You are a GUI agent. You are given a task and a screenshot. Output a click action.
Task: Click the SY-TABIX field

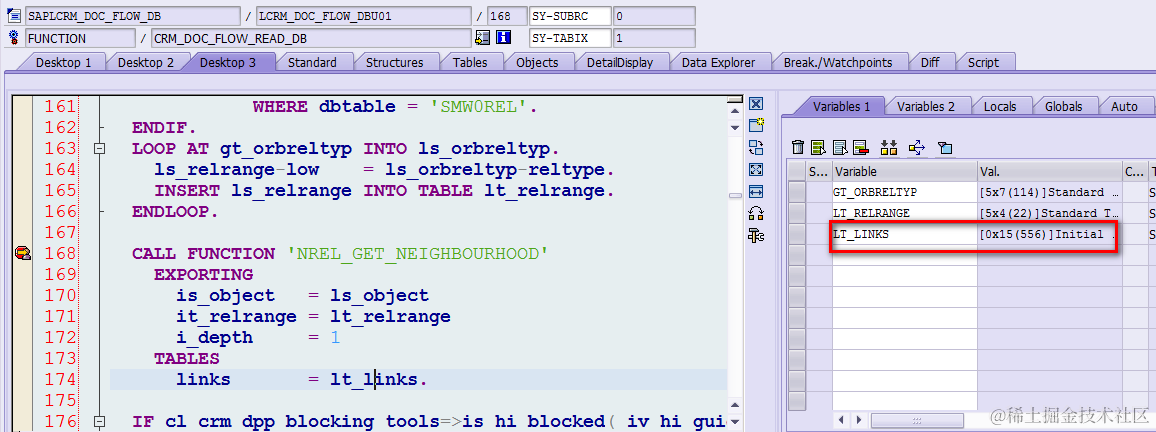(570, 38)
